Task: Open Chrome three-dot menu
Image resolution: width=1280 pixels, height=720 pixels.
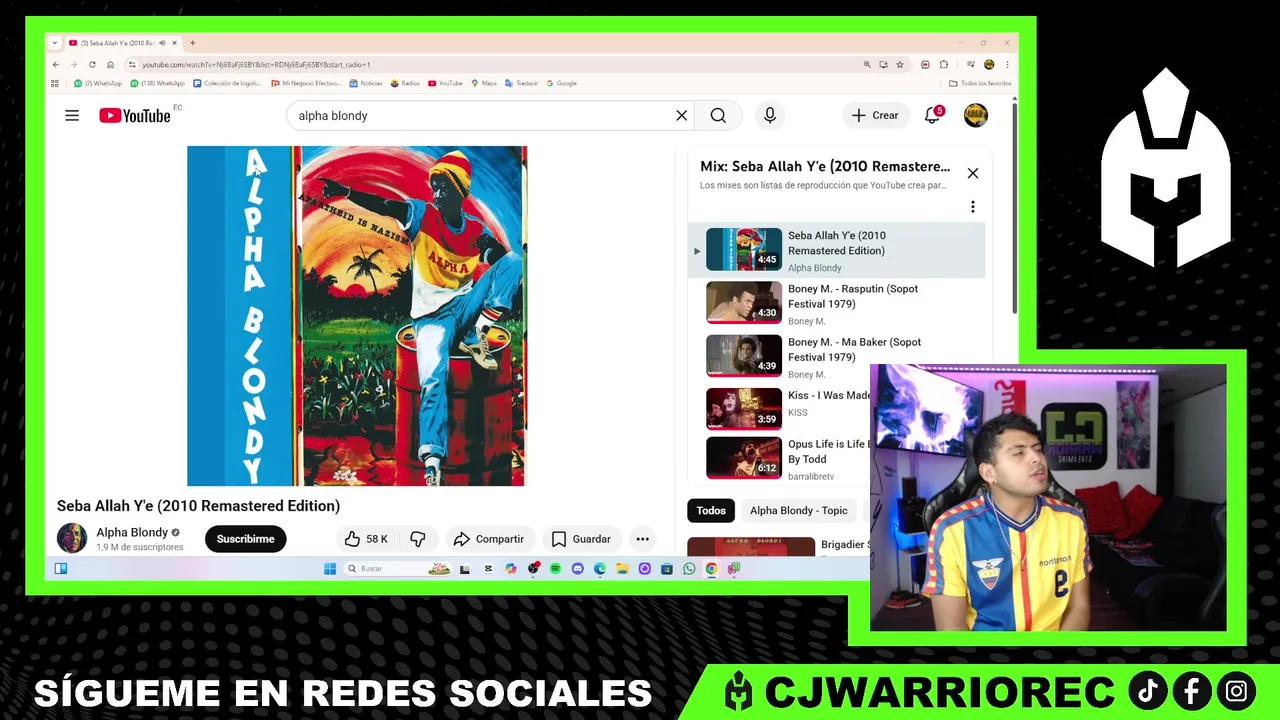Action: [x=1007, y=65]
